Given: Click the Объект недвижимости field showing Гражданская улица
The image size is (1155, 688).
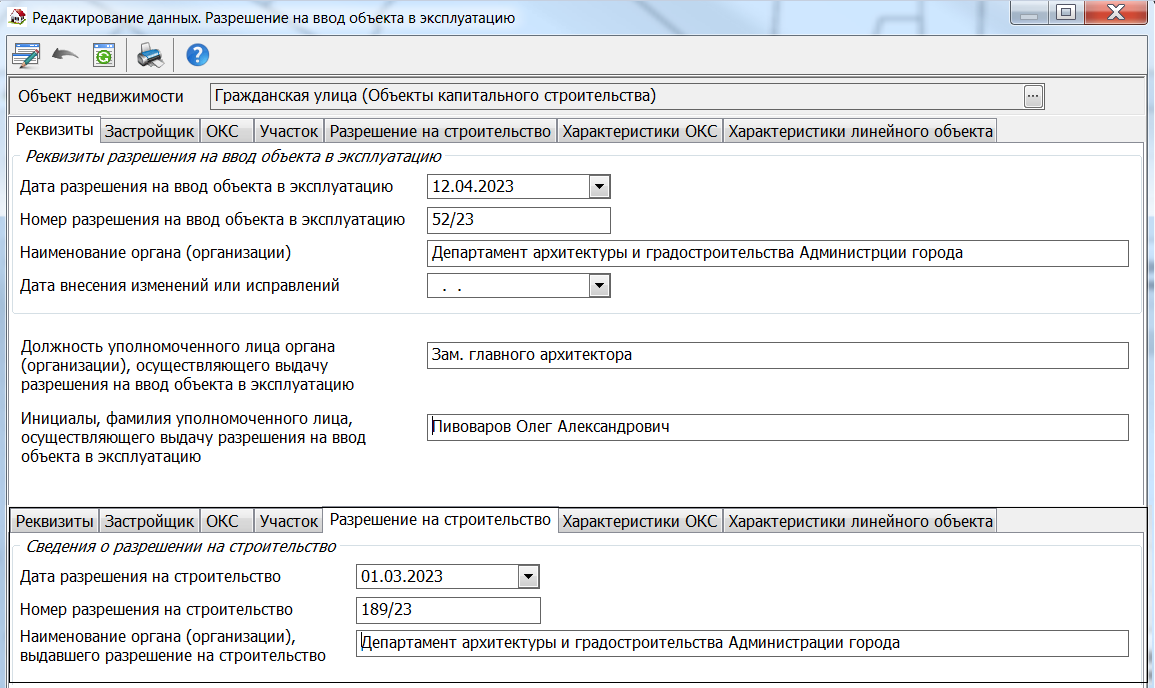Looking at the screenshot, I should tap(615, 96).
